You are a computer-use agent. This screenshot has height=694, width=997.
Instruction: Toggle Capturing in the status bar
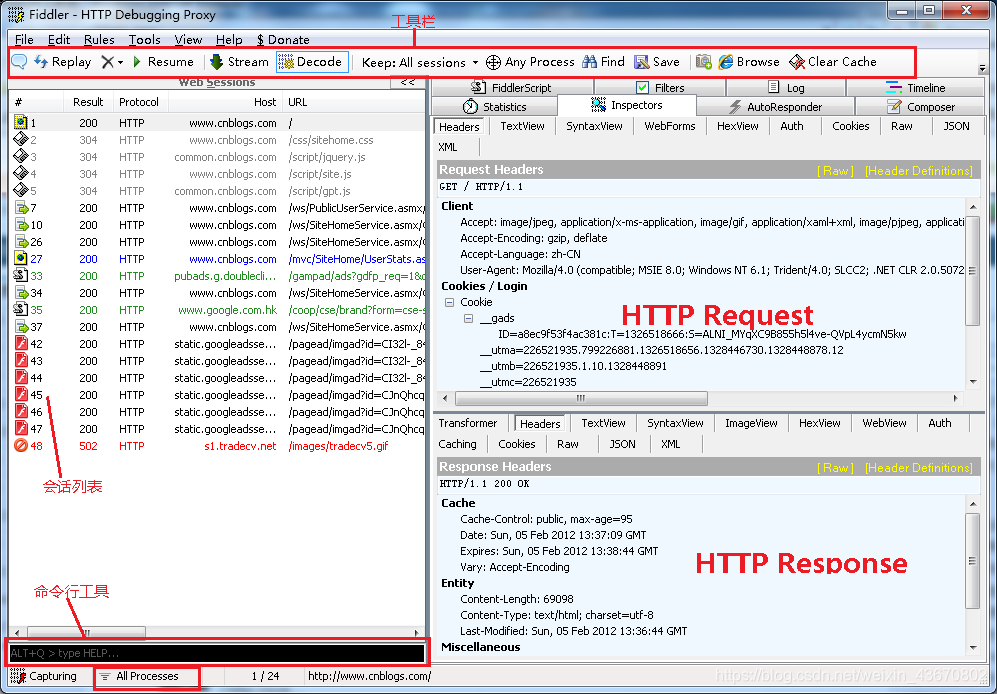43,675
